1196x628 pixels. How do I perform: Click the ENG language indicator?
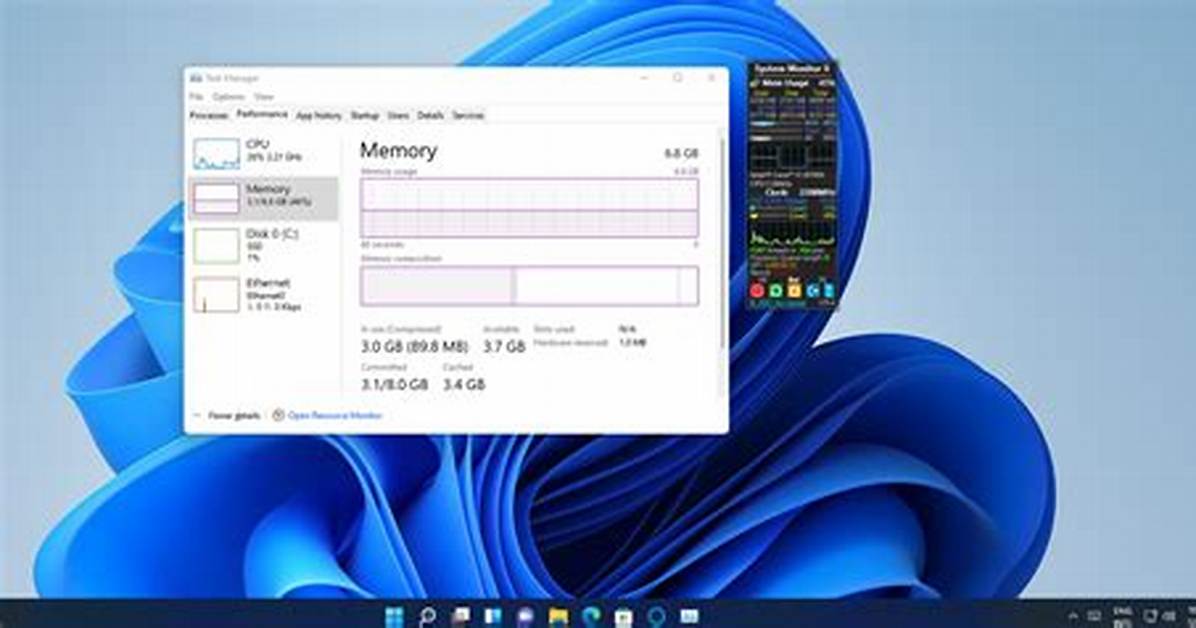click(x=1122, y=616)
